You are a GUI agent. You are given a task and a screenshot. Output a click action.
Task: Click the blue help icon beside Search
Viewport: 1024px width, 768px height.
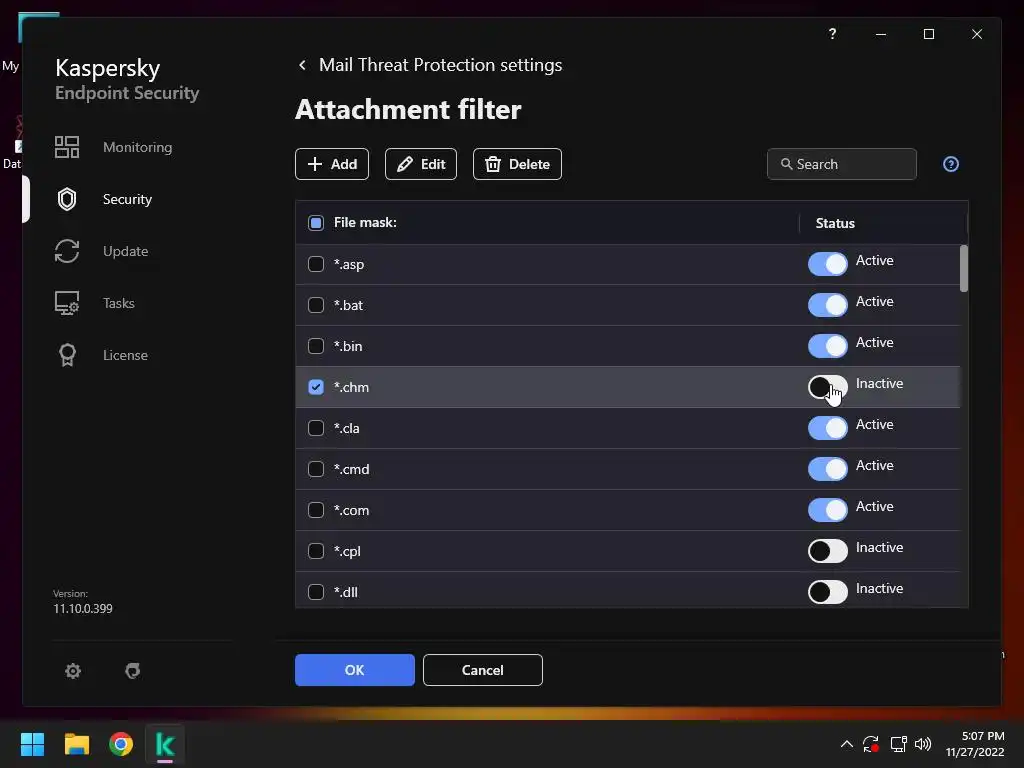coord(951,165)
